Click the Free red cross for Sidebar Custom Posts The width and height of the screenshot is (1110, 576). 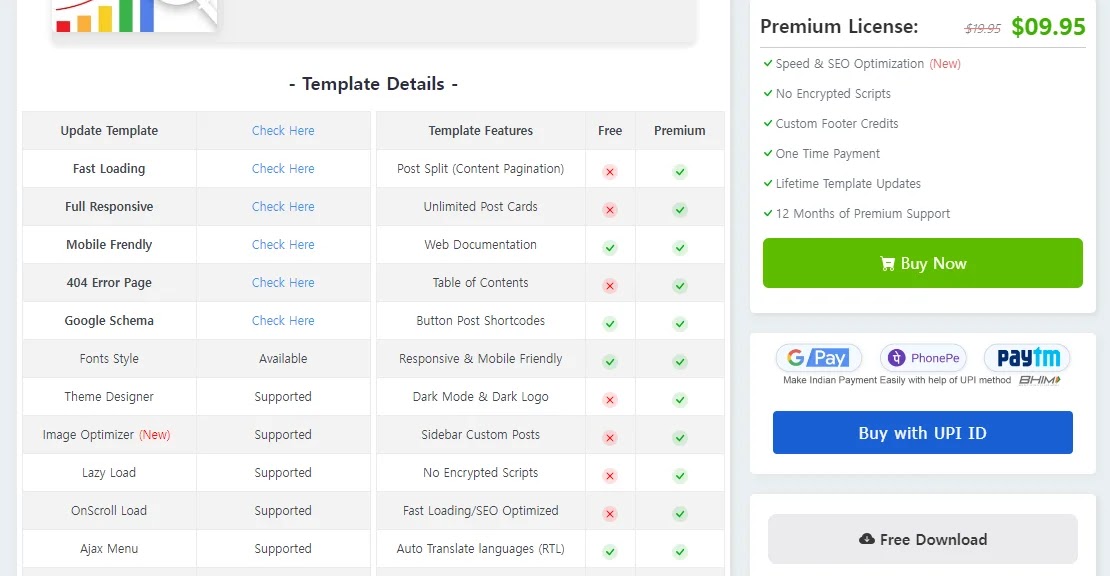[x=610, y=438]
